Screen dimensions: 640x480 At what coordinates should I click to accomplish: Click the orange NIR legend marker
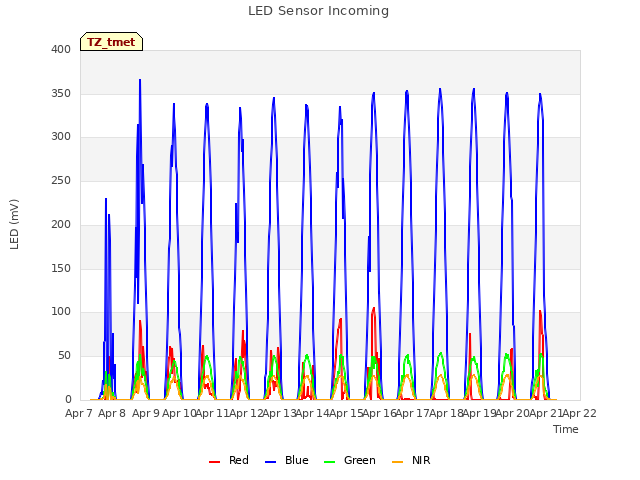point(397,462)
